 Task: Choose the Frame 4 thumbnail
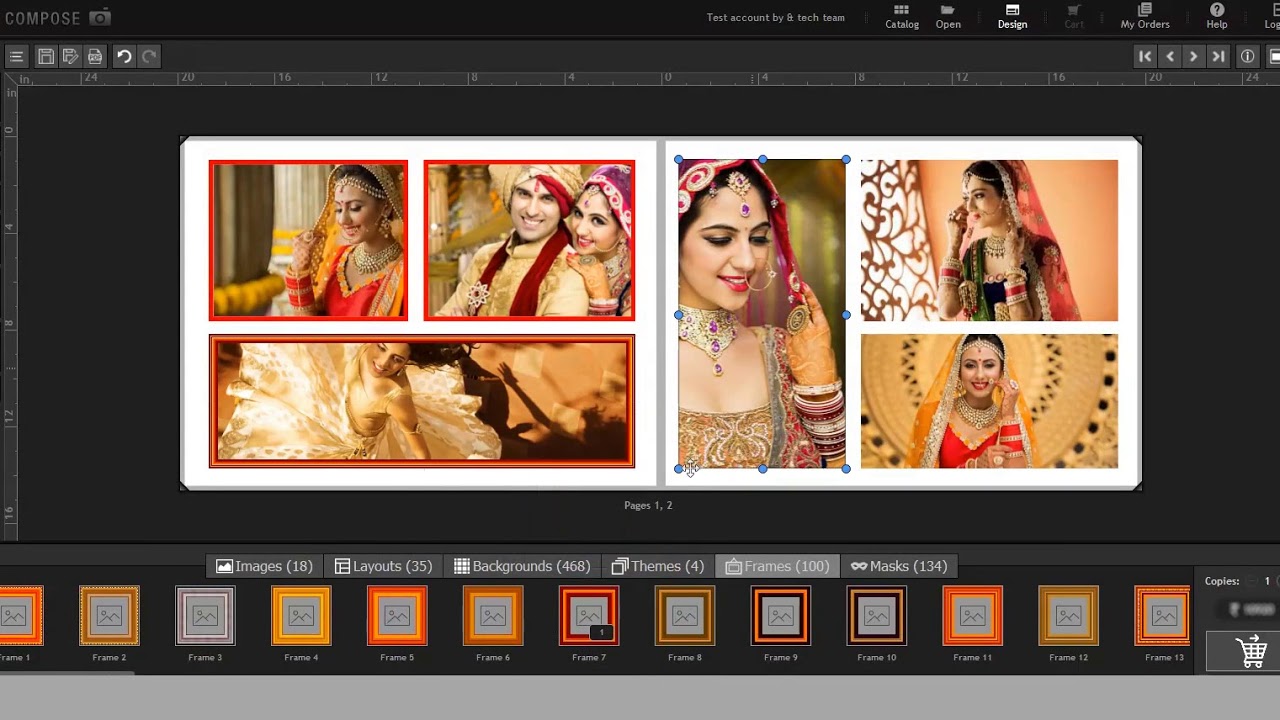point(301,616)
